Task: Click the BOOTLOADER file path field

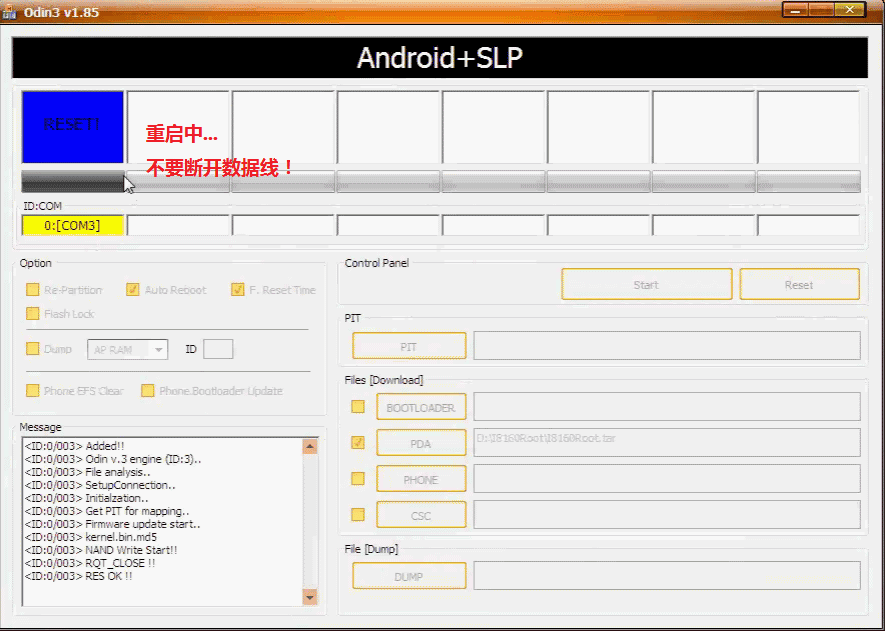Action: (x=667, y=406)
